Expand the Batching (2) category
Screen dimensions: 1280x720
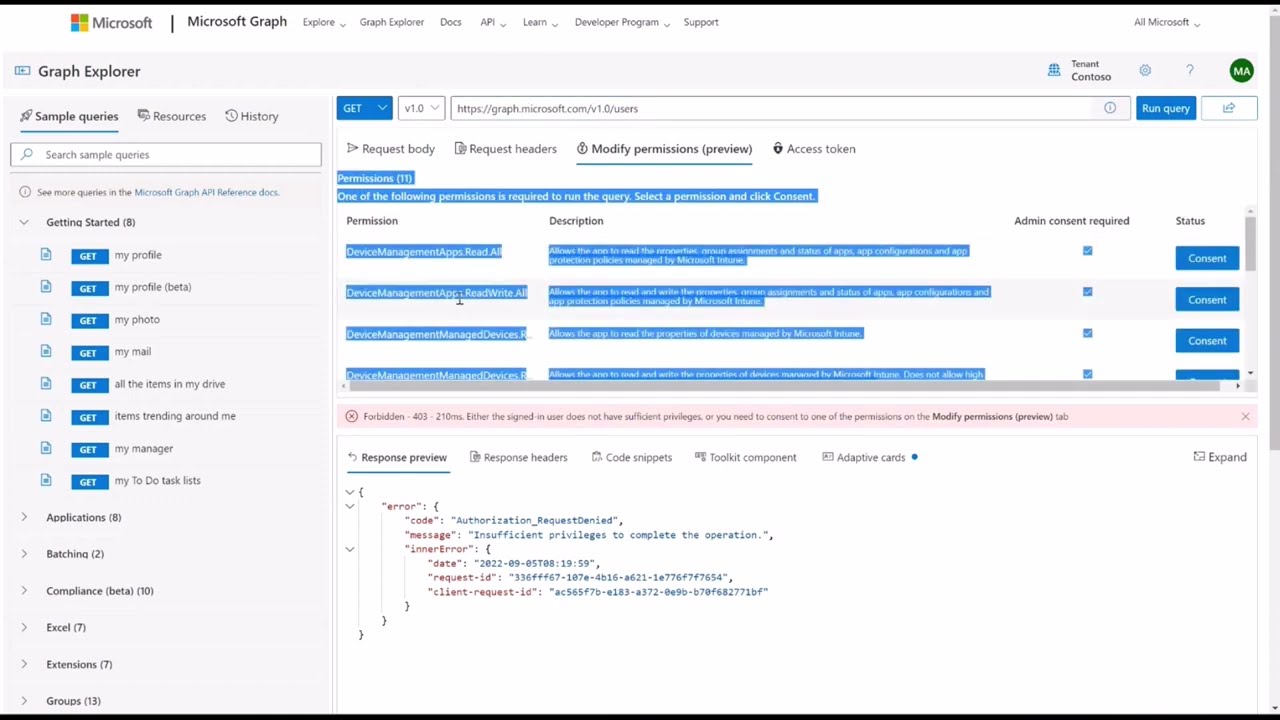(24, 554)
